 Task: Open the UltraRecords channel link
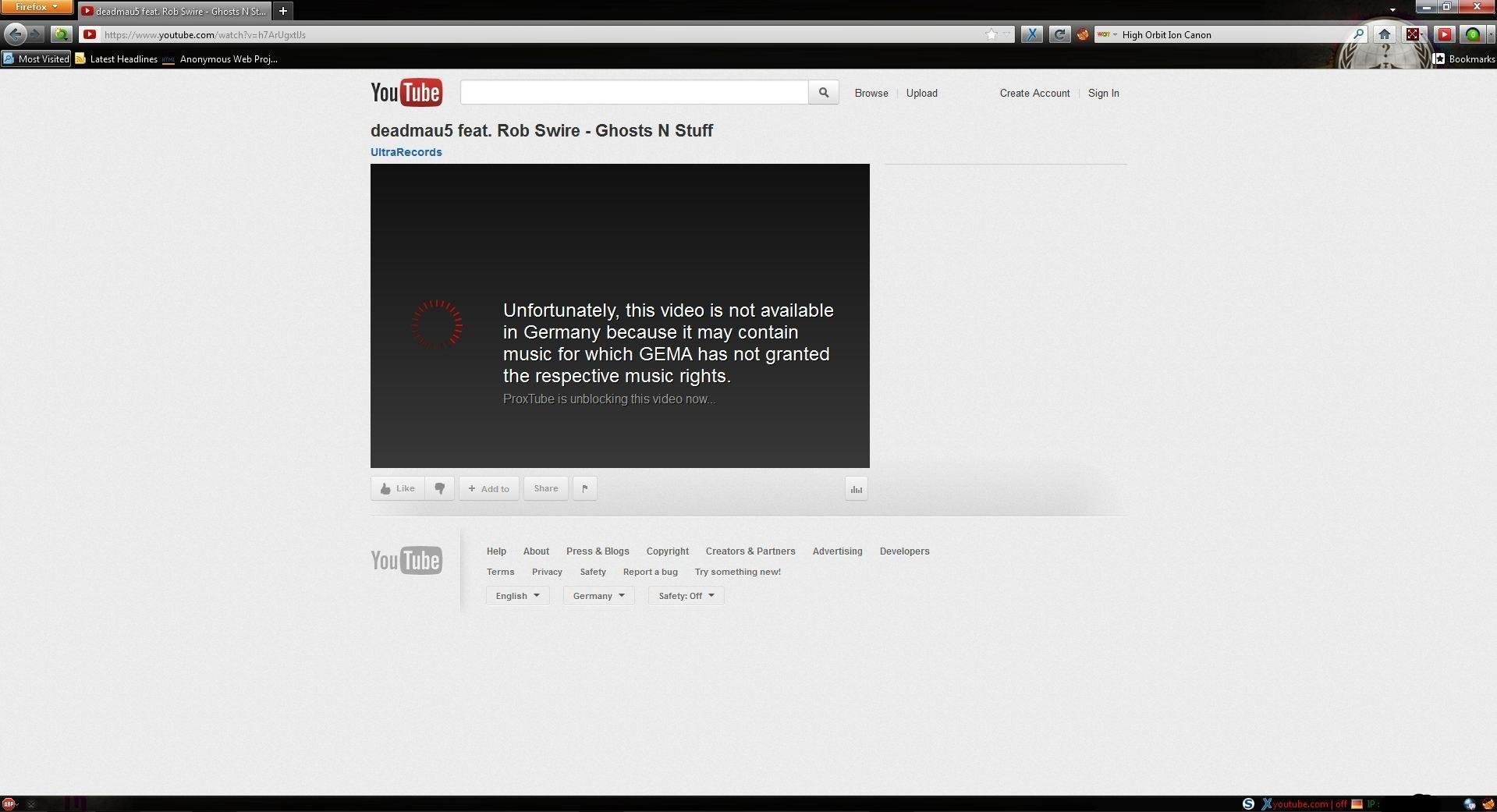pos(406,152)
